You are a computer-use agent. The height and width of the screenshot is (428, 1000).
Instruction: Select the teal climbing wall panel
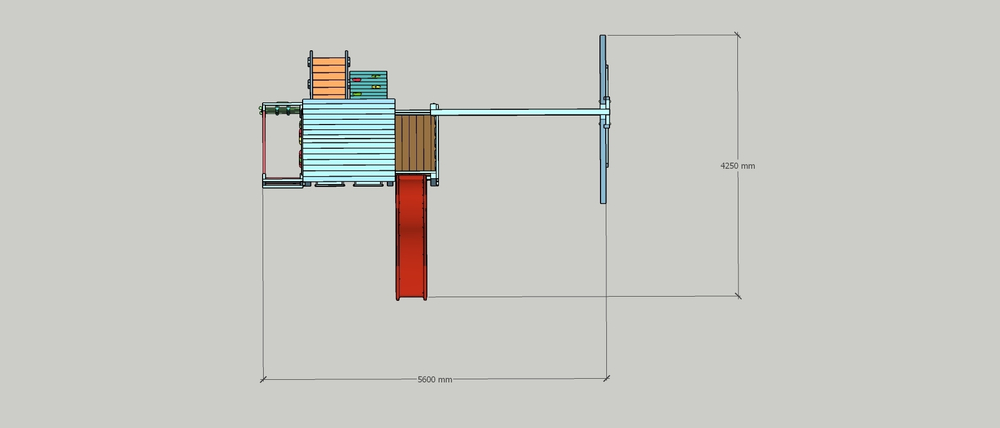[x=368, y=85]
